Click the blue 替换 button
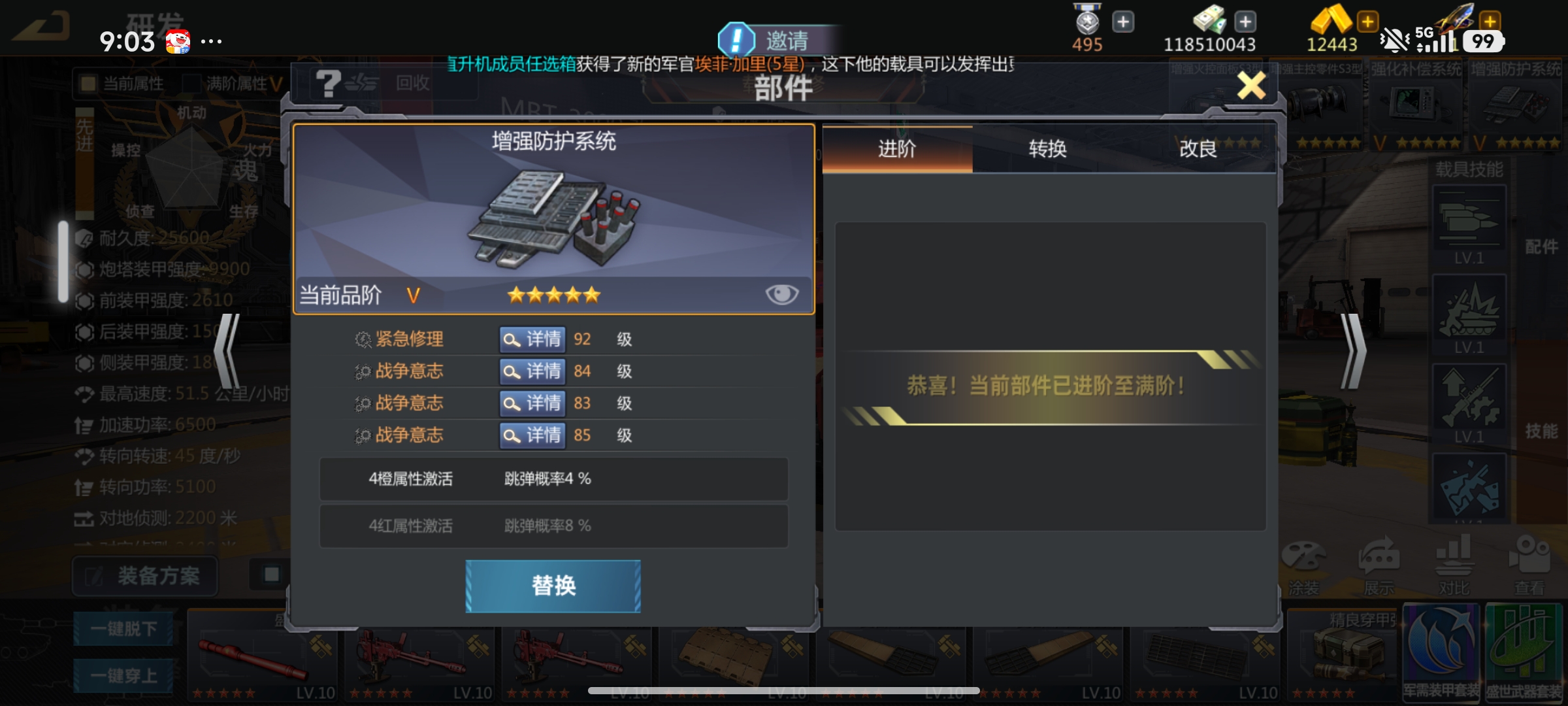Viewport: 1568px width, 706px height. tap(553, 586)
